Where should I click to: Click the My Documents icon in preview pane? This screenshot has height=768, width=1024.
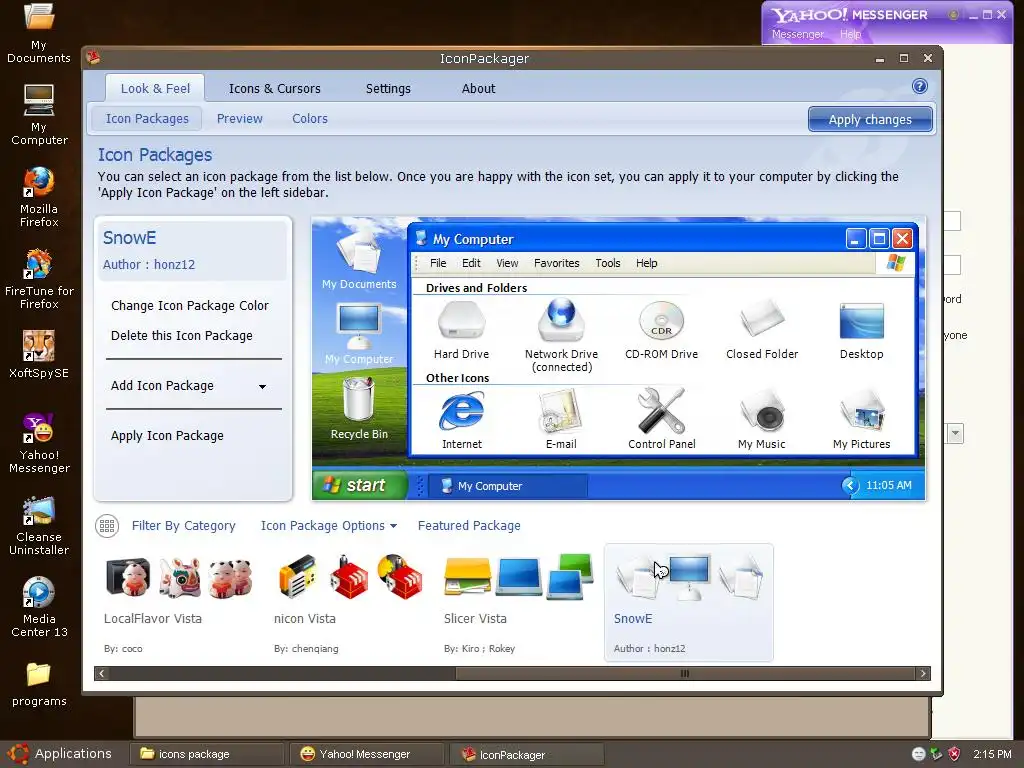[359, 251]
